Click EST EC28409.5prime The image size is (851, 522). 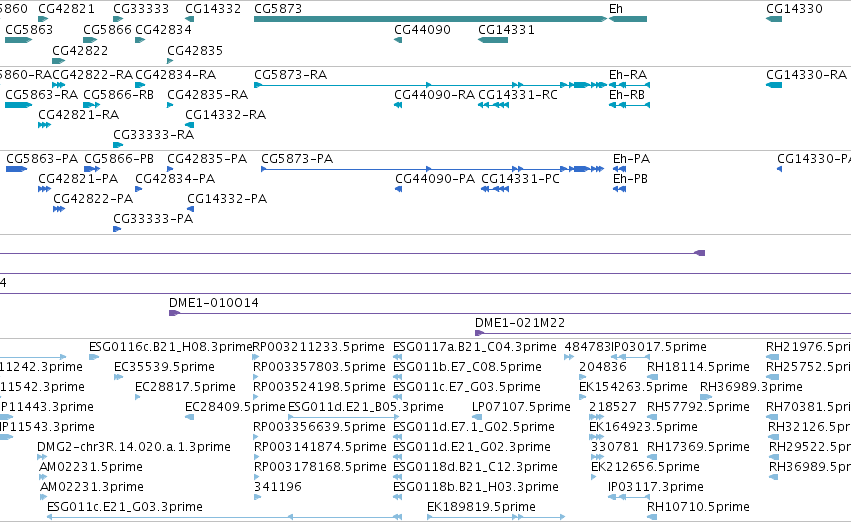189,417
